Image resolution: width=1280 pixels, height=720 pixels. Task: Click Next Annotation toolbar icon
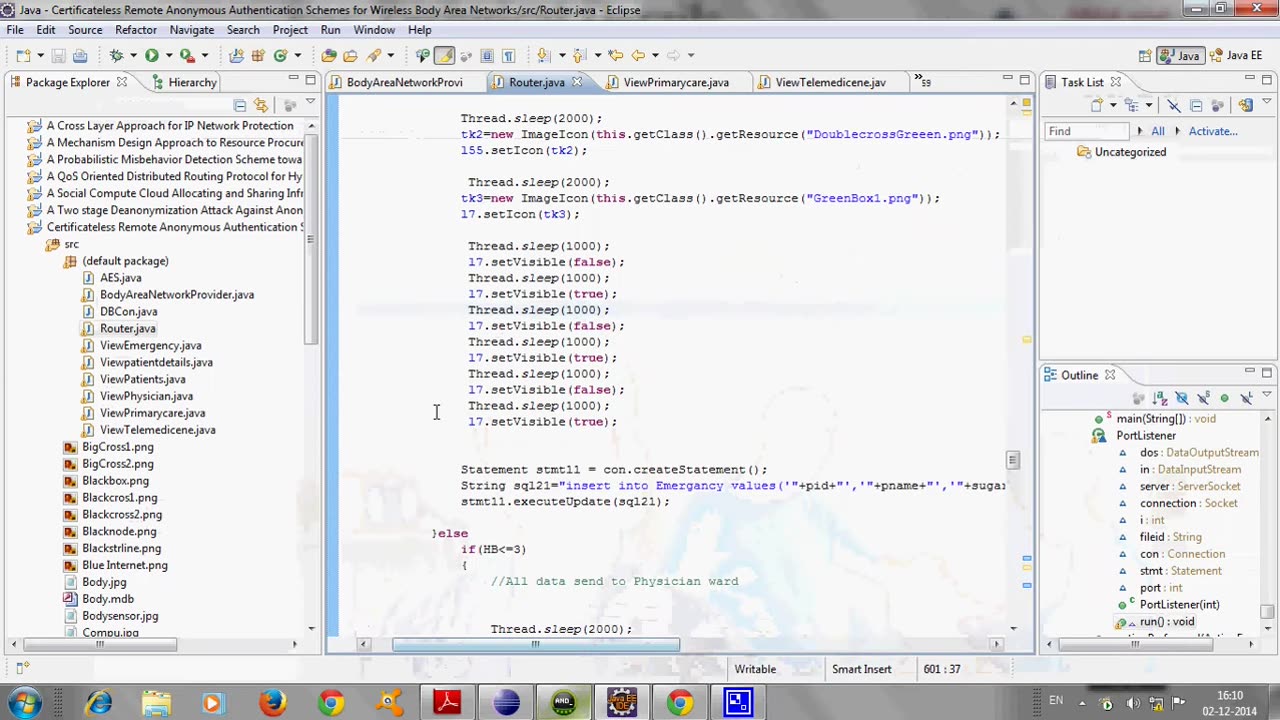[543, 56]
